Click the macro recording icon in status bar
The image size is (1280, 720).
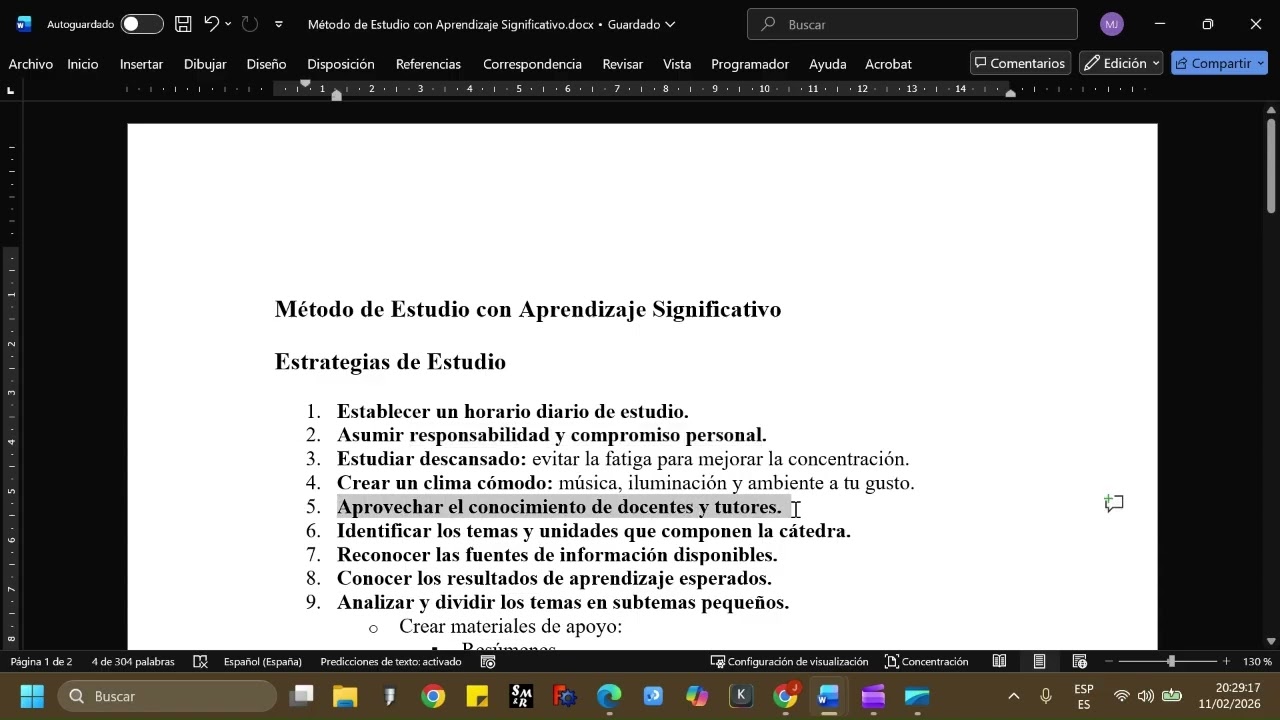coord(488,662)
